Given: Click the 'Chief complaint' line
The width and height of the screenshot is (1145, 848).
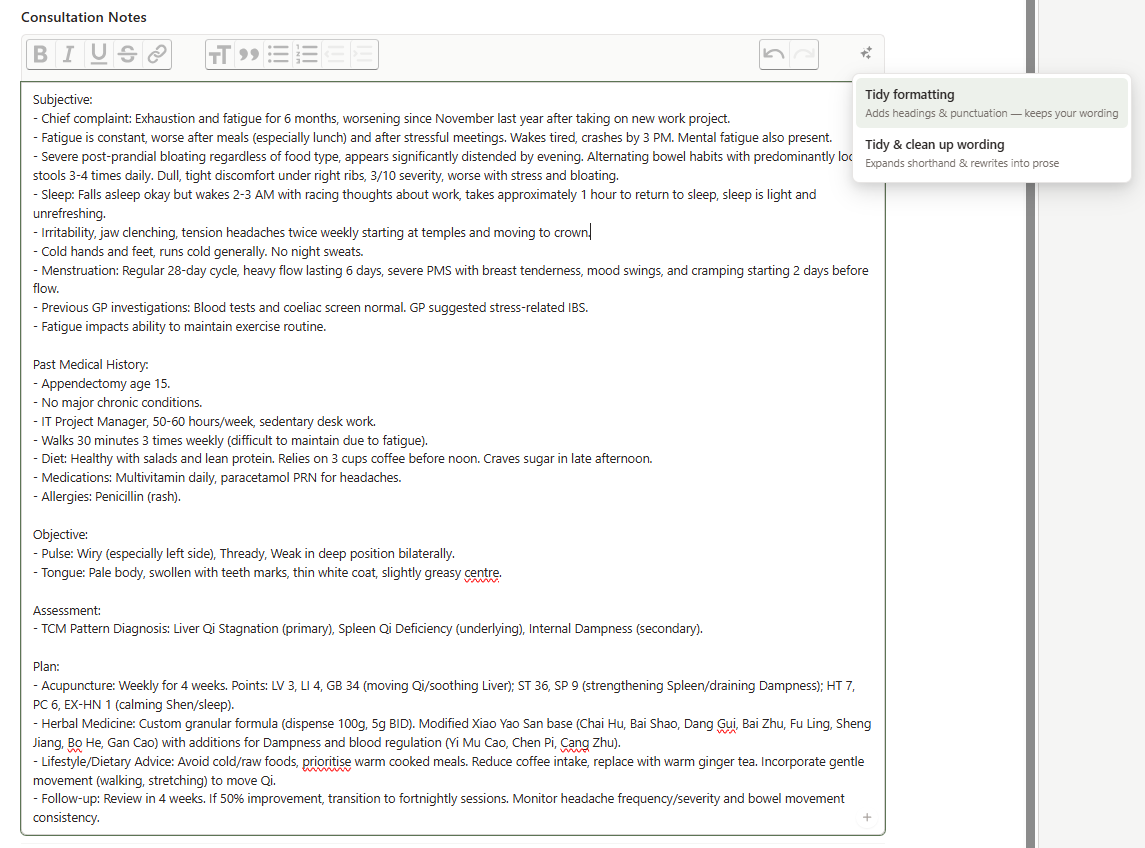Looking at the screenshot, I should (381, 118).
